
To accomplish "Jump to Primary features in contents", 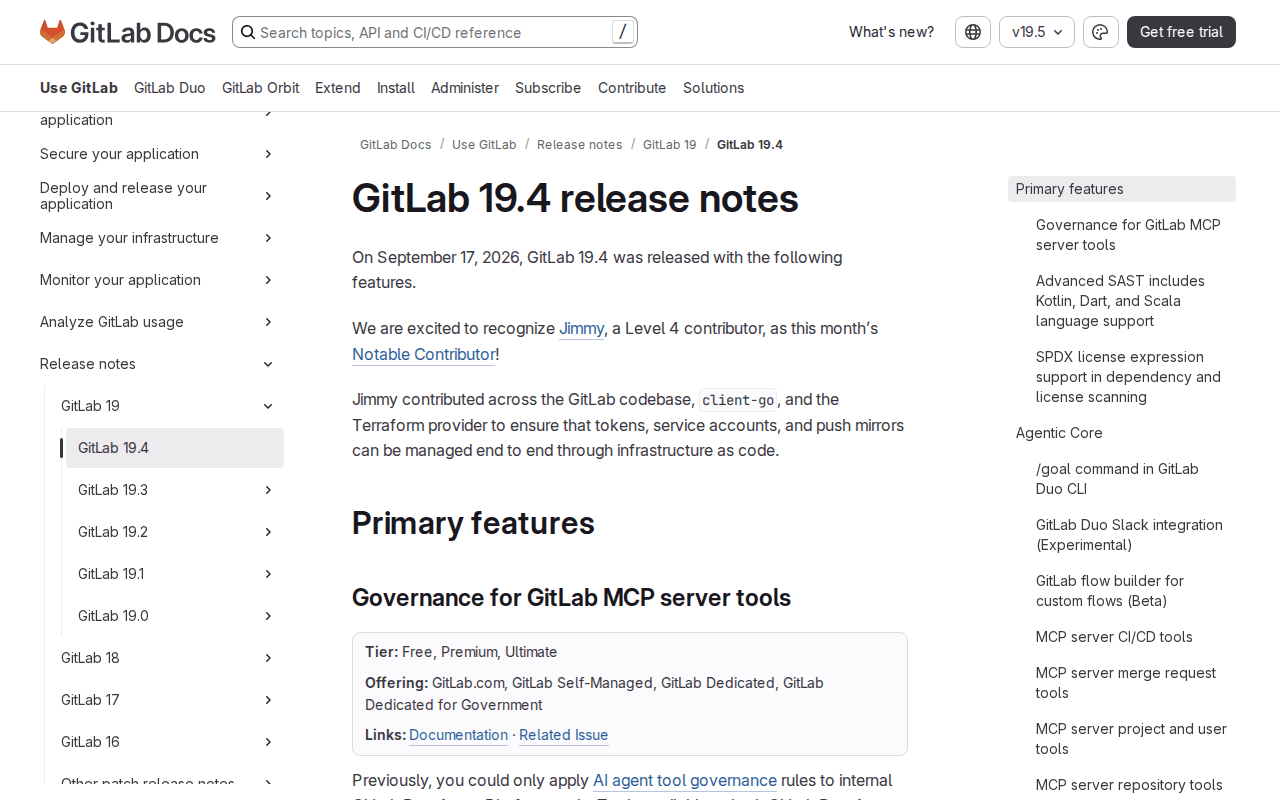I will click(1122, 189).
